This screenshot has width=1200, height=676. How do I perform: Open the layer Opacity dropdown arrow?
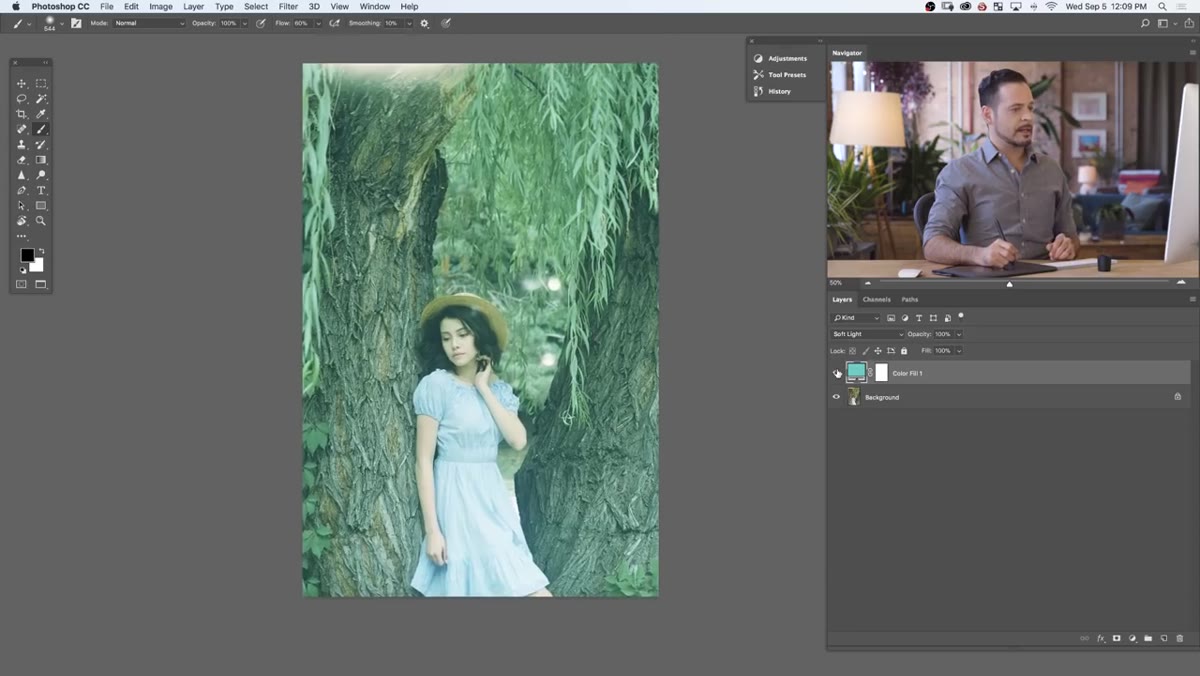coord(959,334)
